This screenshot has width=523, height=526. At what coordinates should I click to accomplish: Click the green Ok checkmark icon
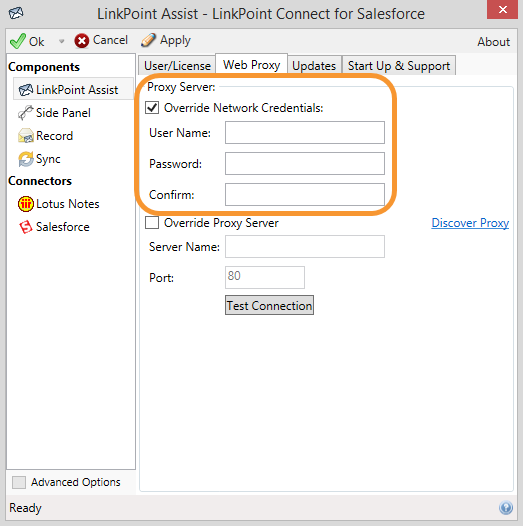tap(17, 41)
